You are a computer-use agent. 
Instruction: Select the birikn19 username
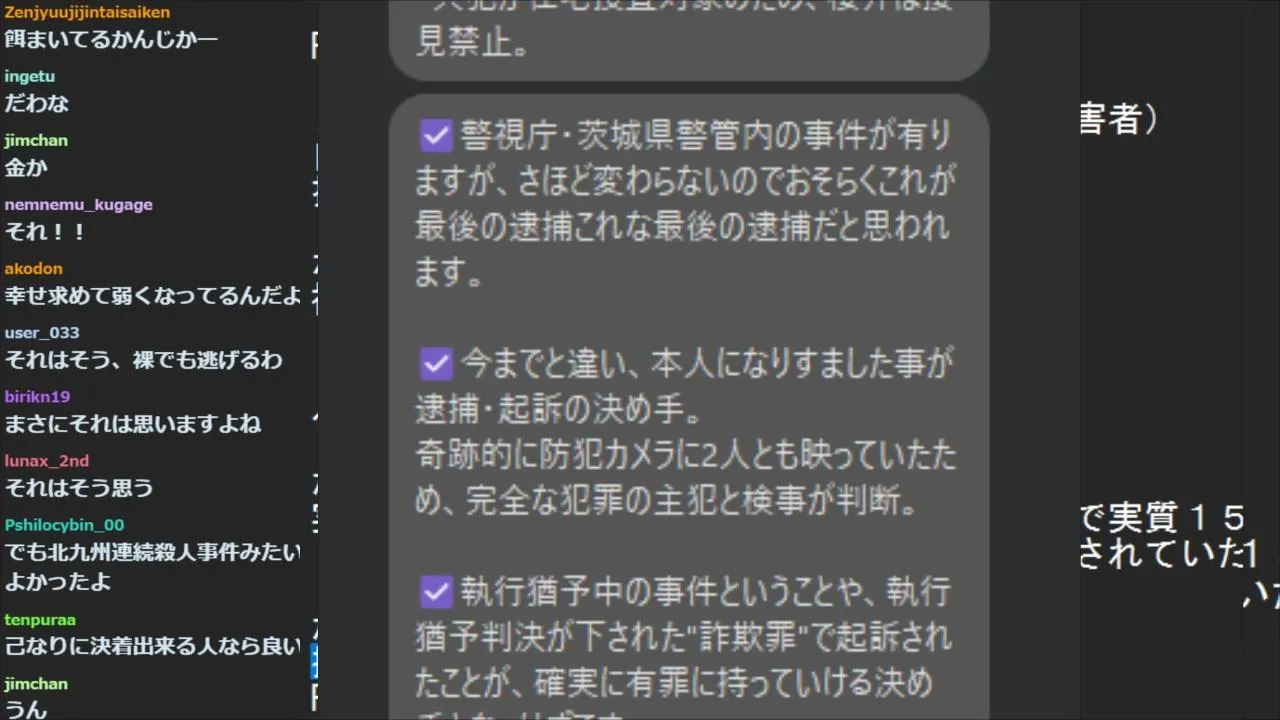pyautogui.click(x=37, y=396)
